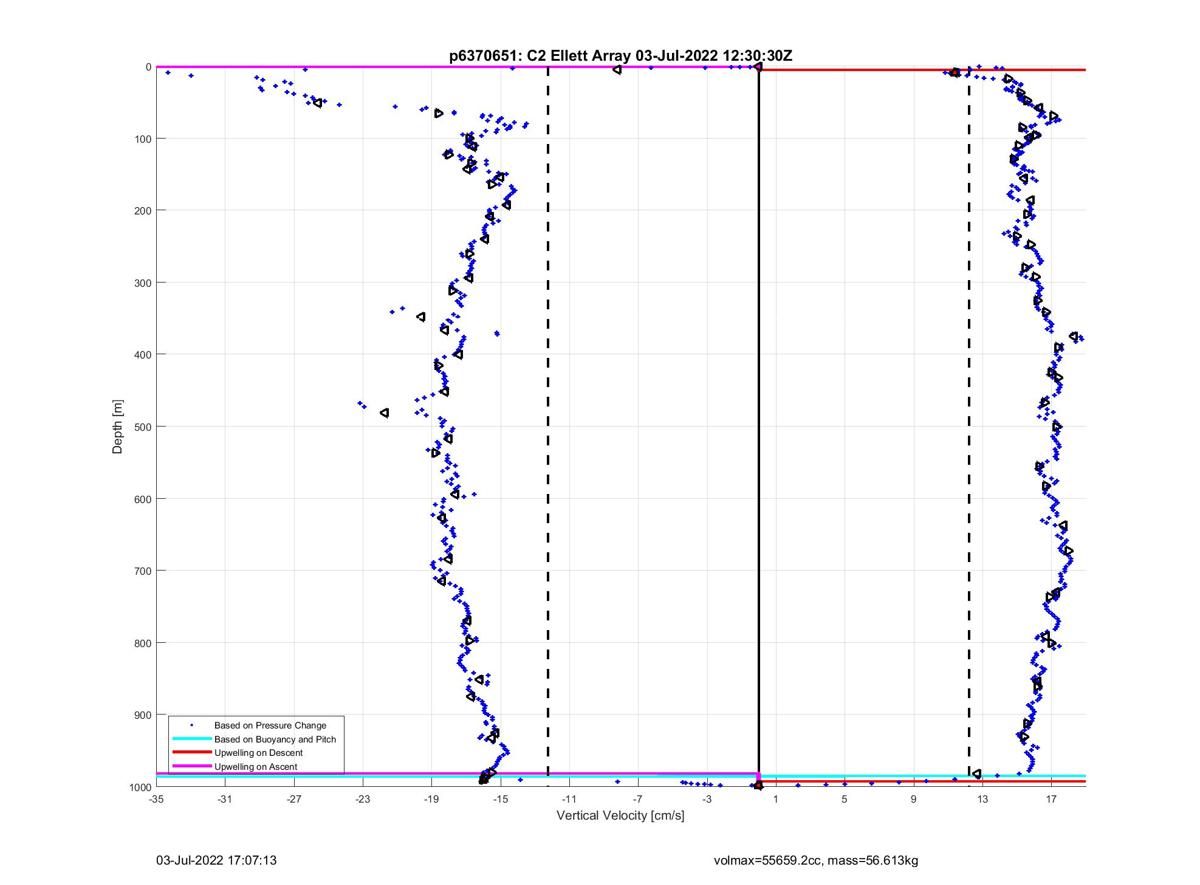Click y-axis tick label '200'

point(142,211)
